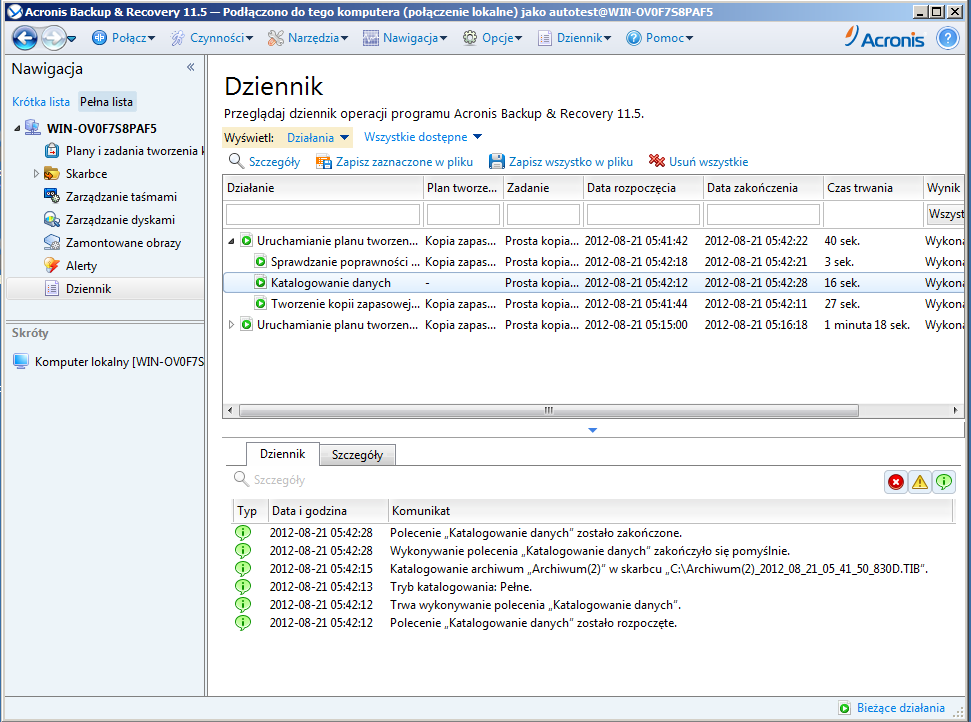This screenshot has width=971, height=722.
Task: Click Szczegóły magnifier in the upper toolbar
Action: [264, 162]
